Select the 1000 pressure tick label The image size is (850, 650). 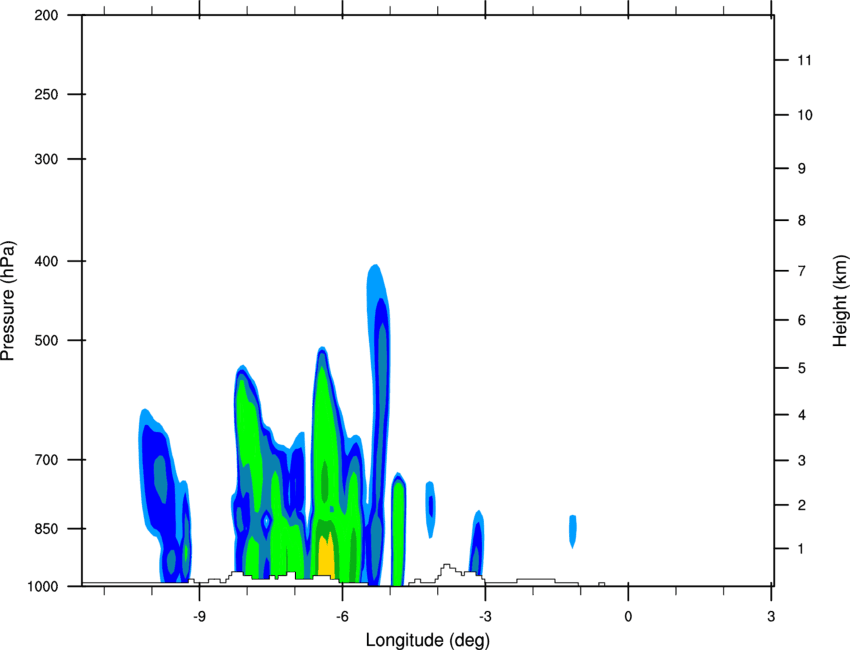tap(42, 586)
